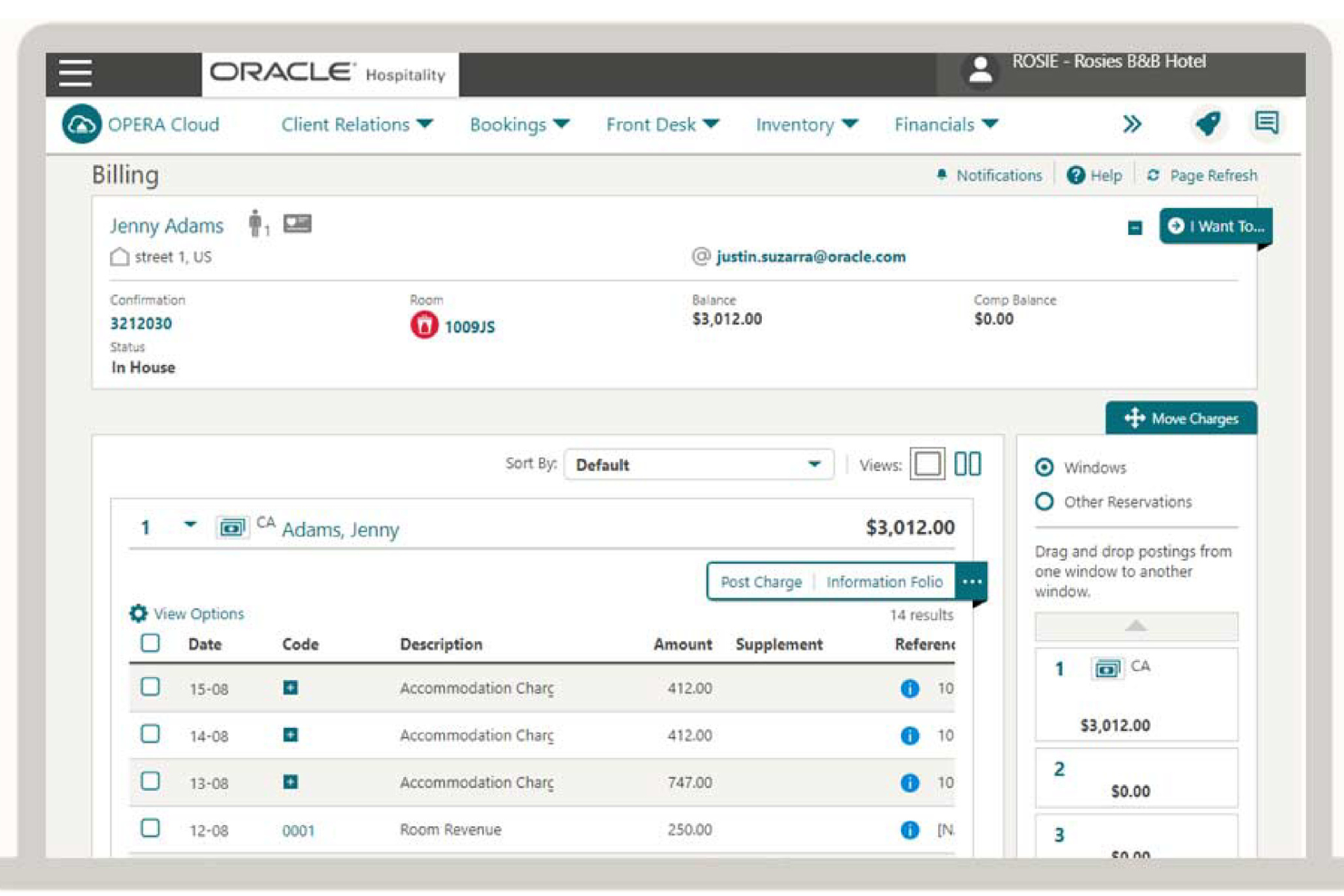The image size is (1344, 896).
Task: Expand plus icon on 14-08 row
Action: click(291, 735)
